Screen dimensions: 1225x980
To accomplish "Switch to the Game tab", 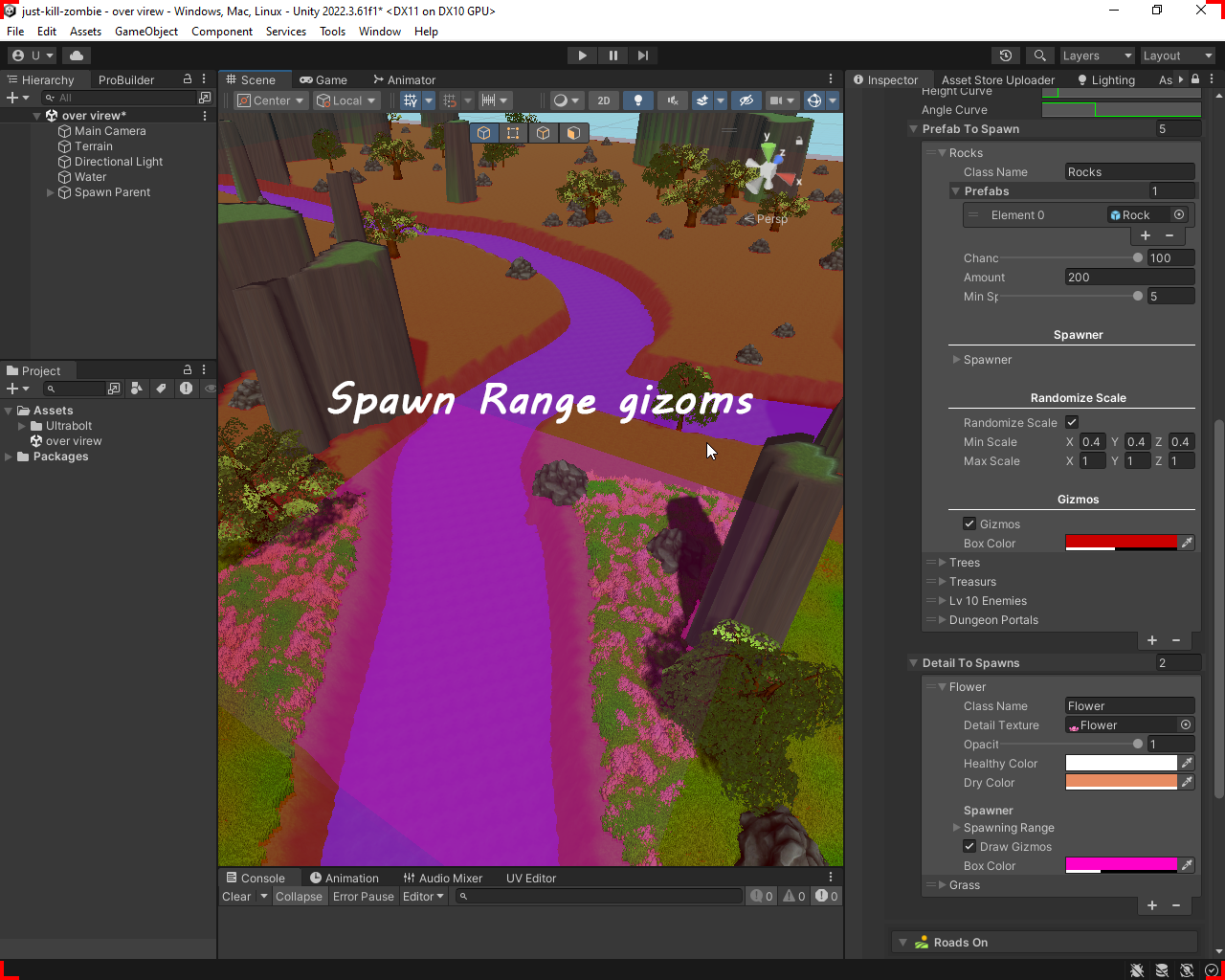I will 323,80.
